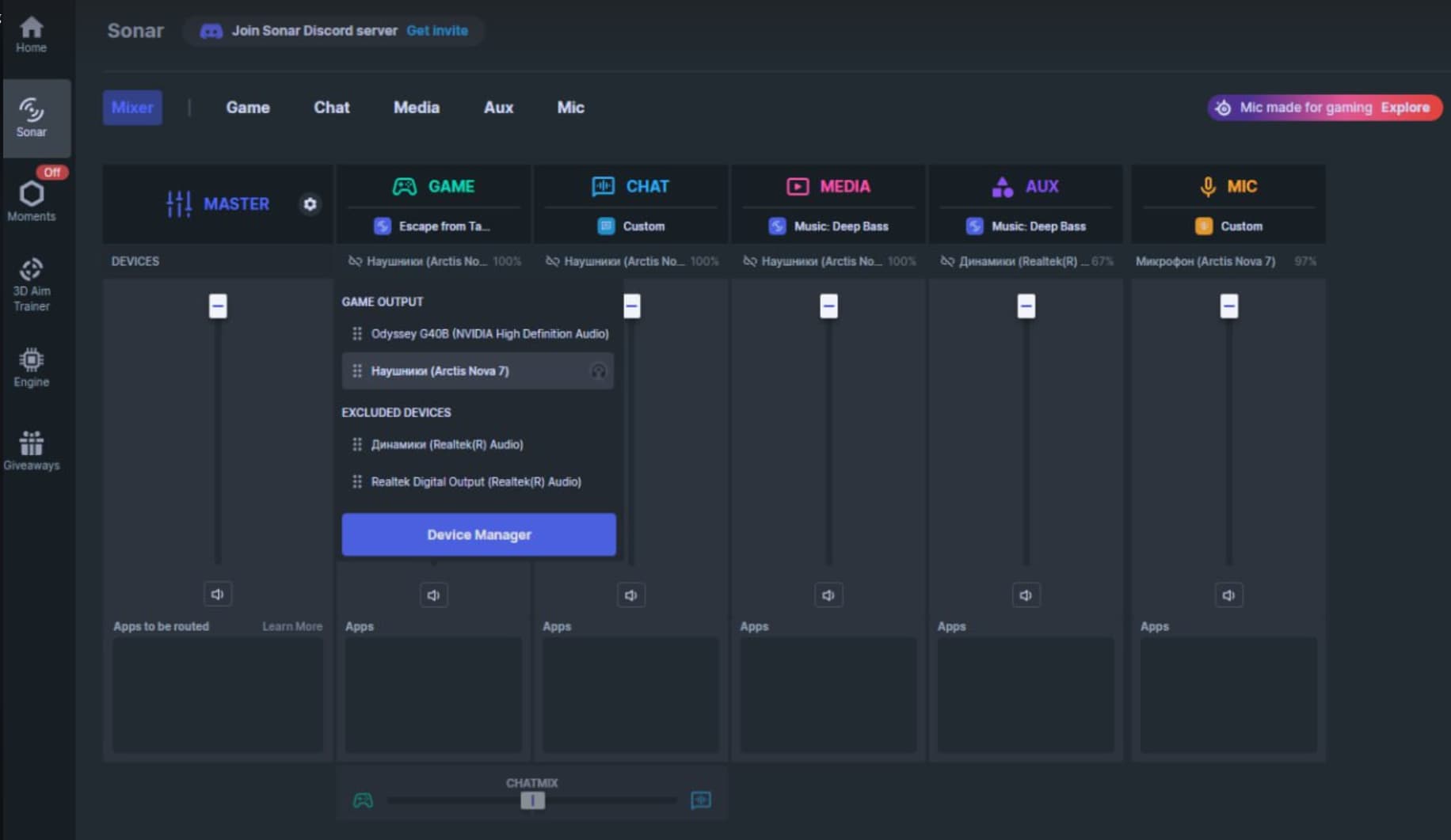Click ChatMix chat icon
1451x840 pixels.
(701, 800)
